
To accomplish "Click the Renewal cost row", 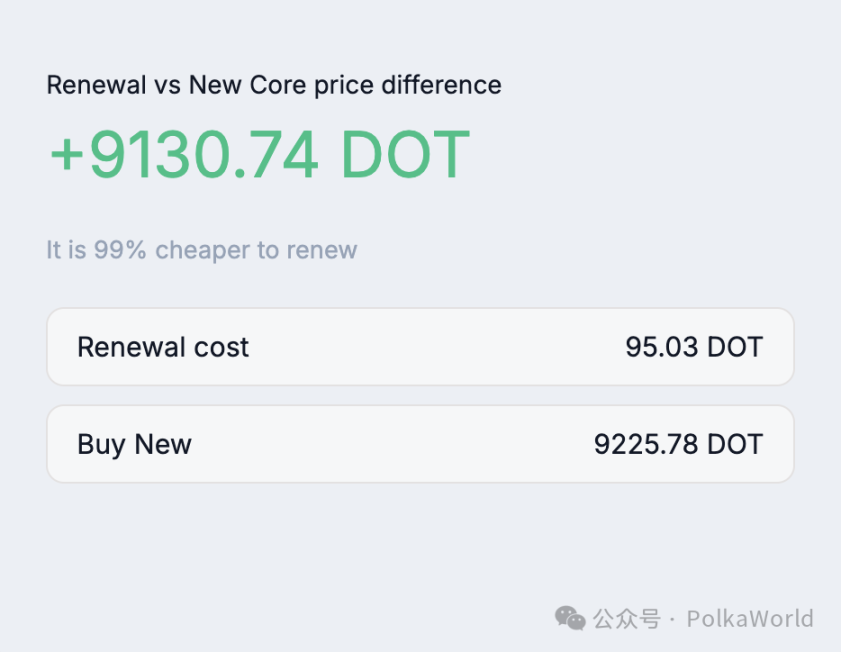I will click(x=420, y=347).
